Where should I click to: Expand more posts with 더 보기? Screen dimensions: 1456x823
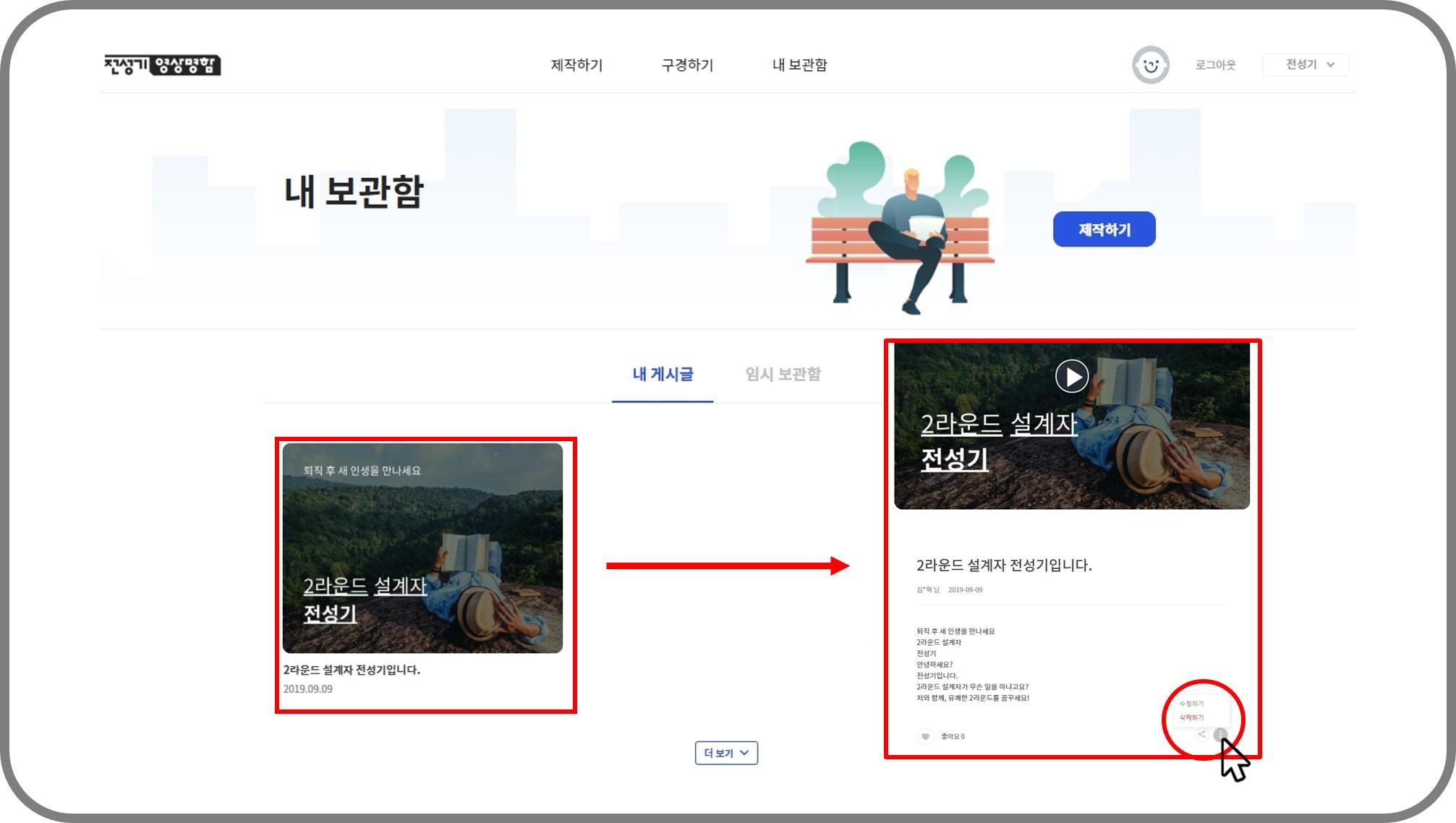[726, 753]
